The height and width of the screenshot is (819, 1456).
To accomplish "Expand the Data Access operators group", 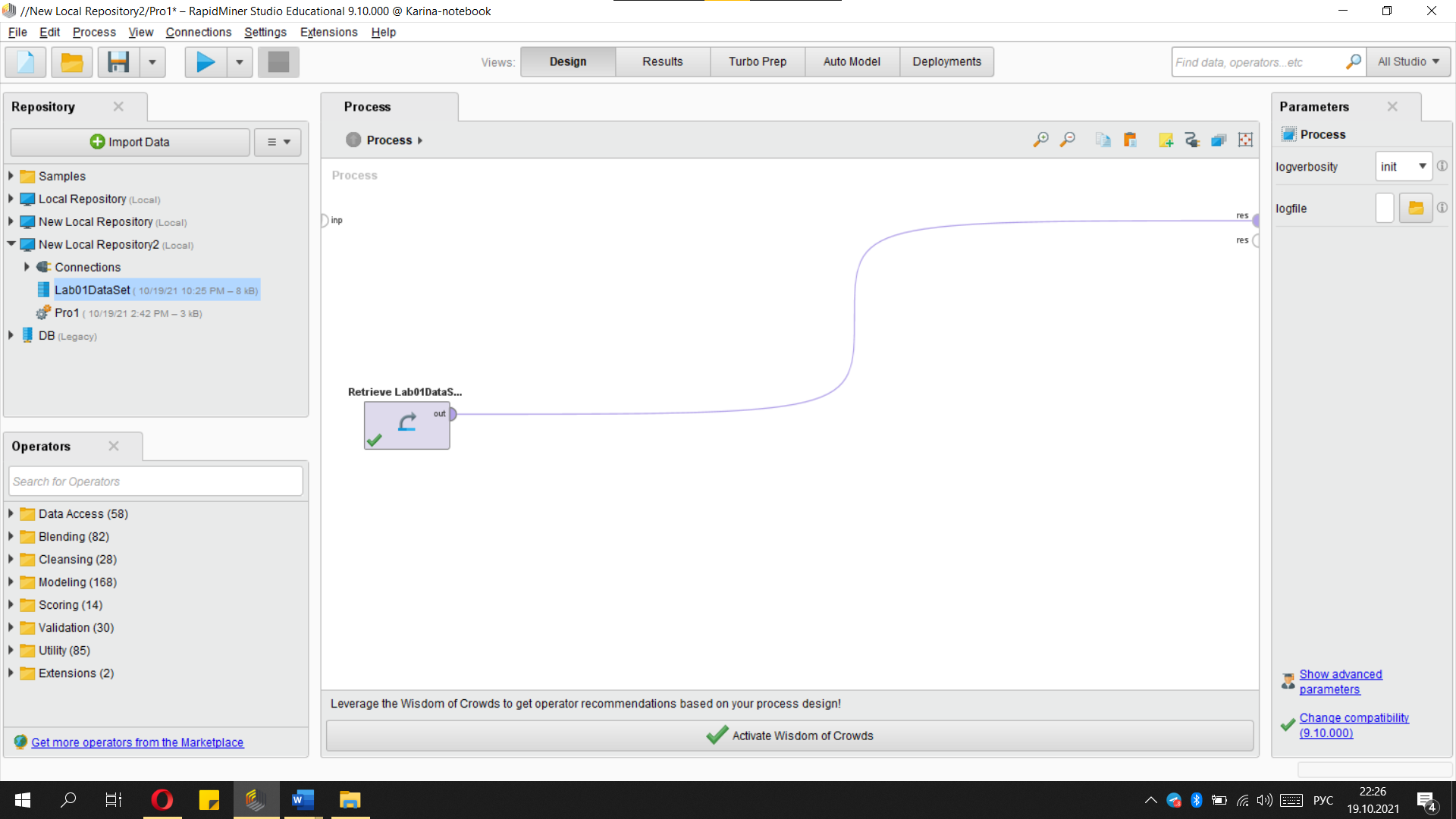I will click(11, 513).
